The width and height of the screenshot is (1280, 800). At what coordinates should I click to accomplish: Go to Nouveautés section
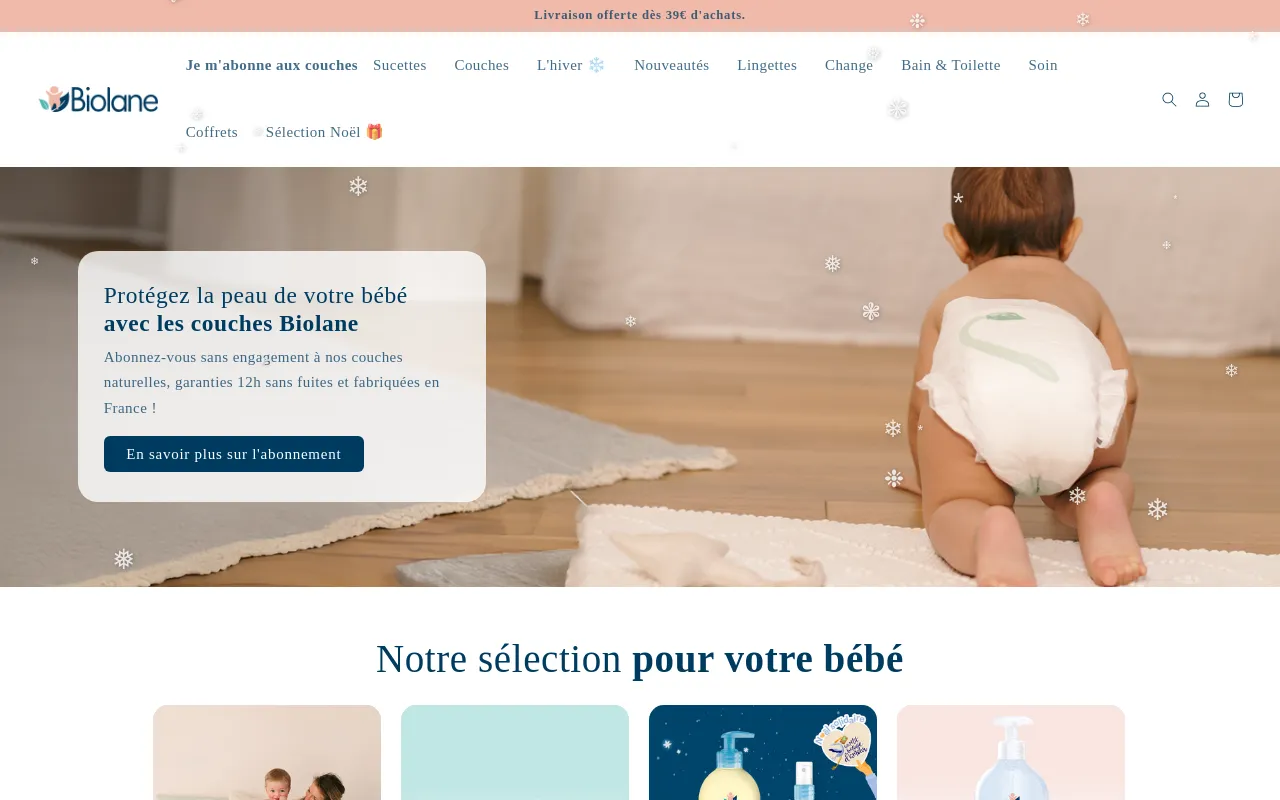[672, 65]
